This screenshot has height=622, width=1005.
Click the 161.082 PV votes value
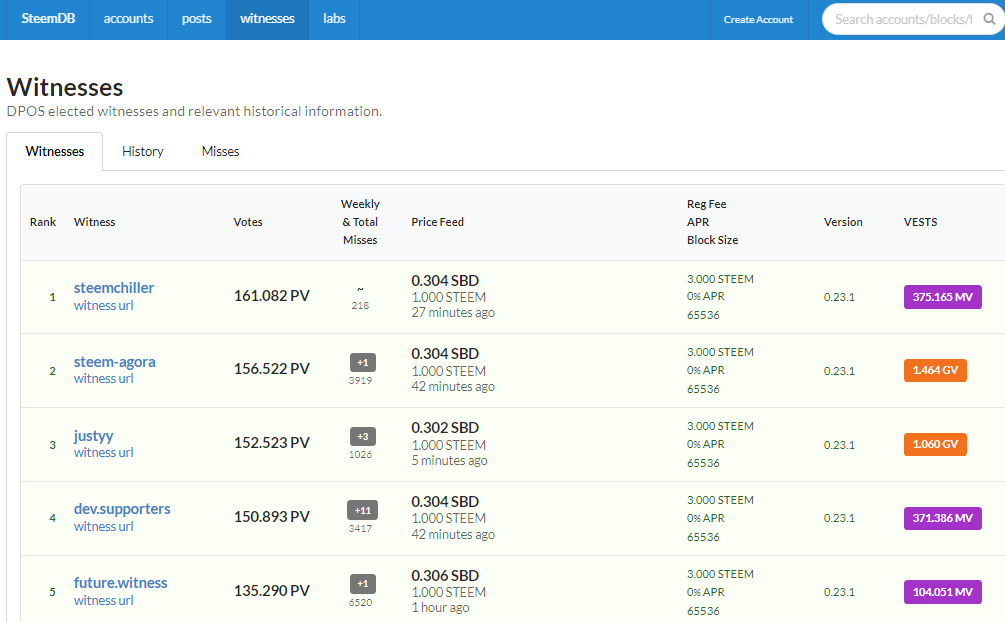coord(272,296)
